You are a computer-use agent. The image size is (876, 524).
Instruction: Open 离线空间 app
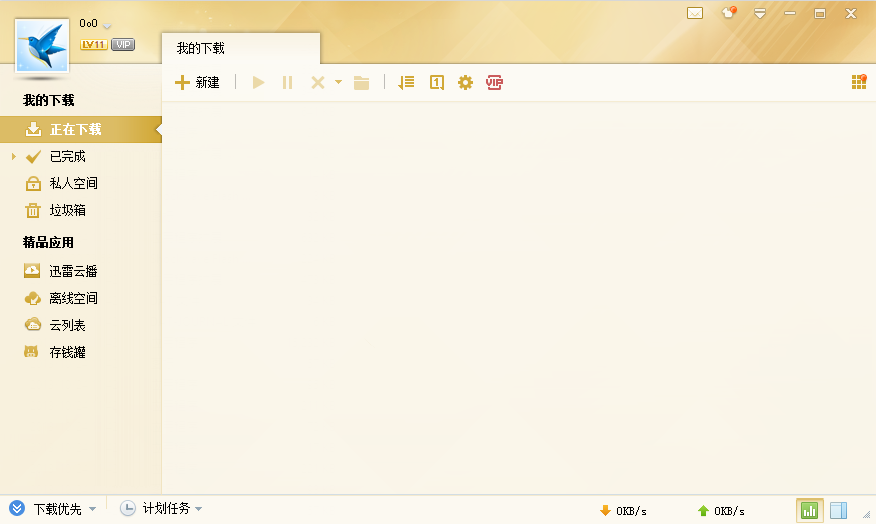(x=81, y=298)
